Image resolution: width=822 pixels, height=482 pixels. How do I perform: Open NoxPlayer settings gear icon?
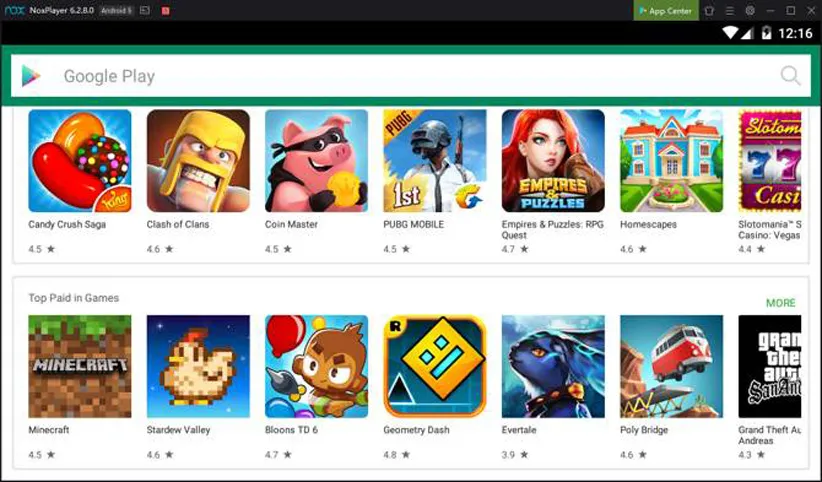(750, 10)
